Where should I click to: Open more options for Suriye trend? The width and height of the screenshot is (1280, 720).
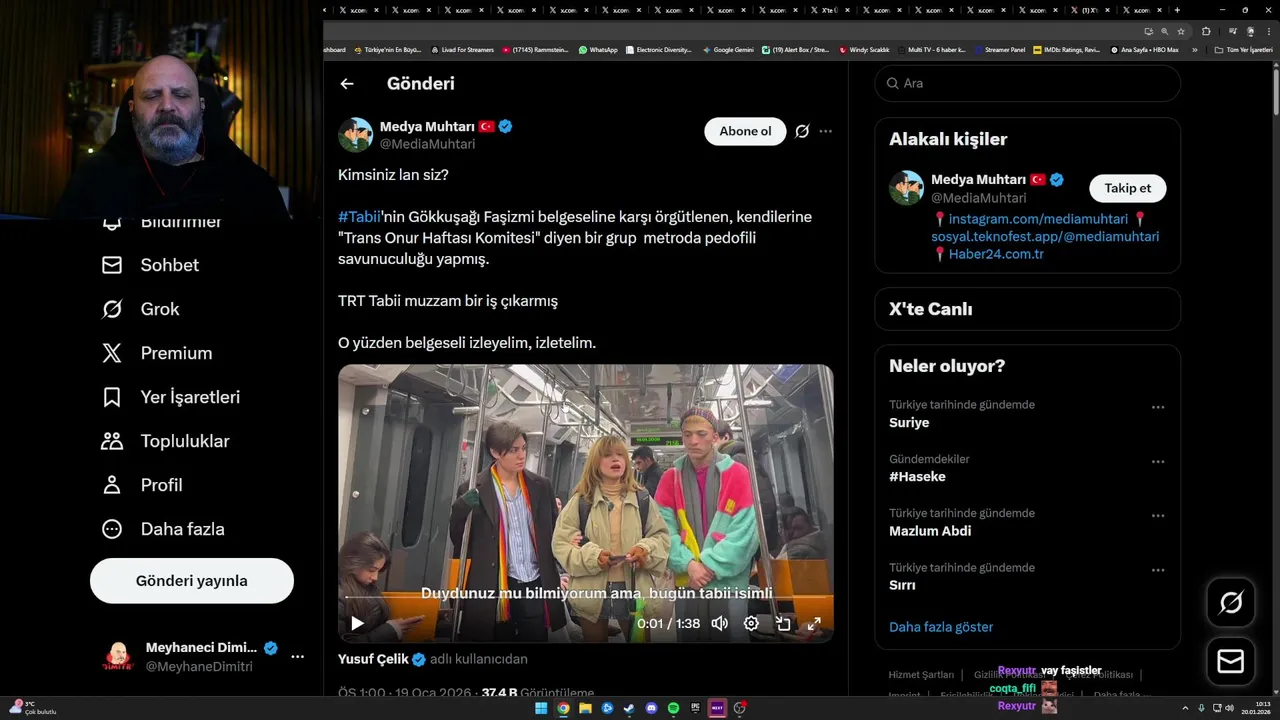point(1158,408)
